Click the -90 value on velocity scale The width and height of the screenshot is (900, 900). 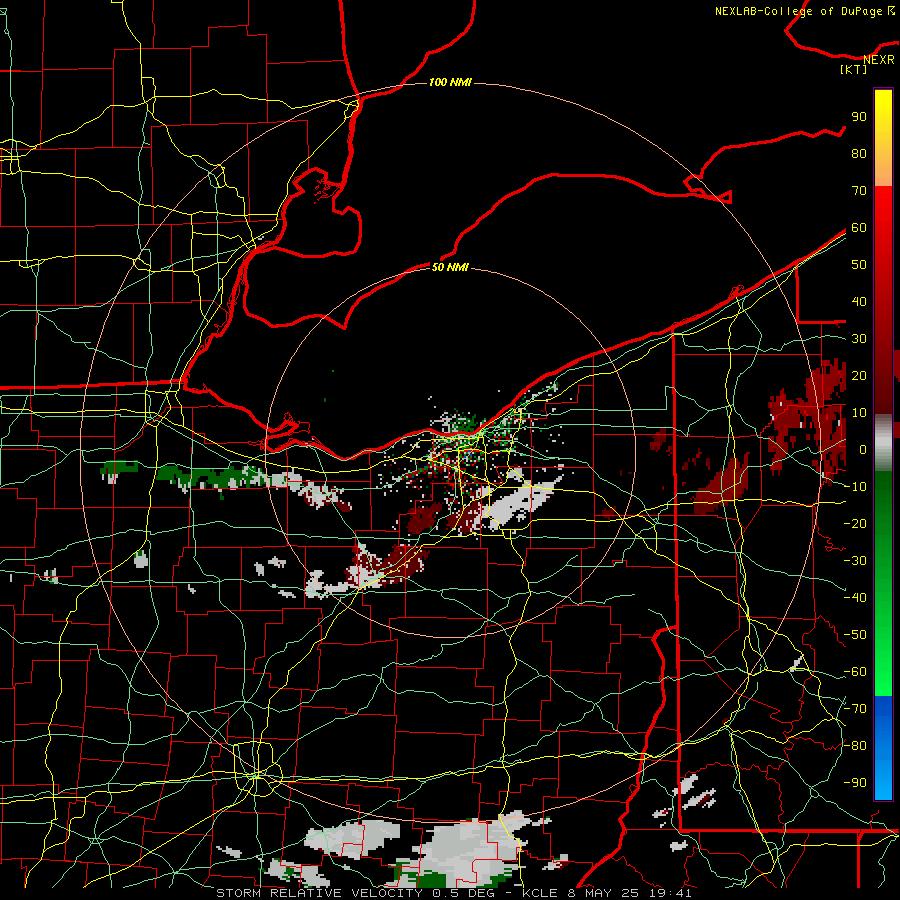pyautogui.click(x=855, y=783)
